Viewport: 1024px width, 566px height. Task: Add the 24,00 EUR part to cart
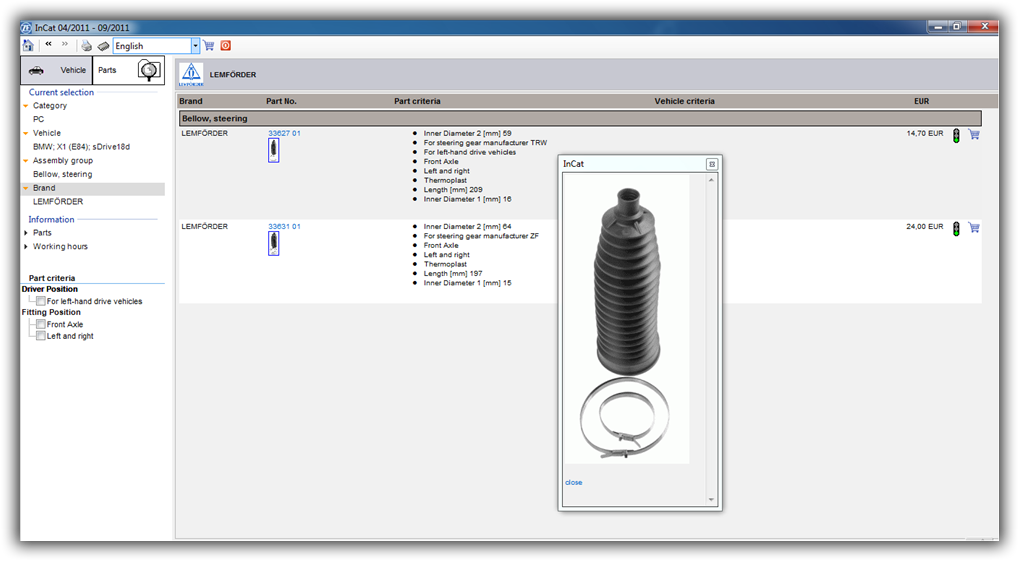click(x=974, y=228)
